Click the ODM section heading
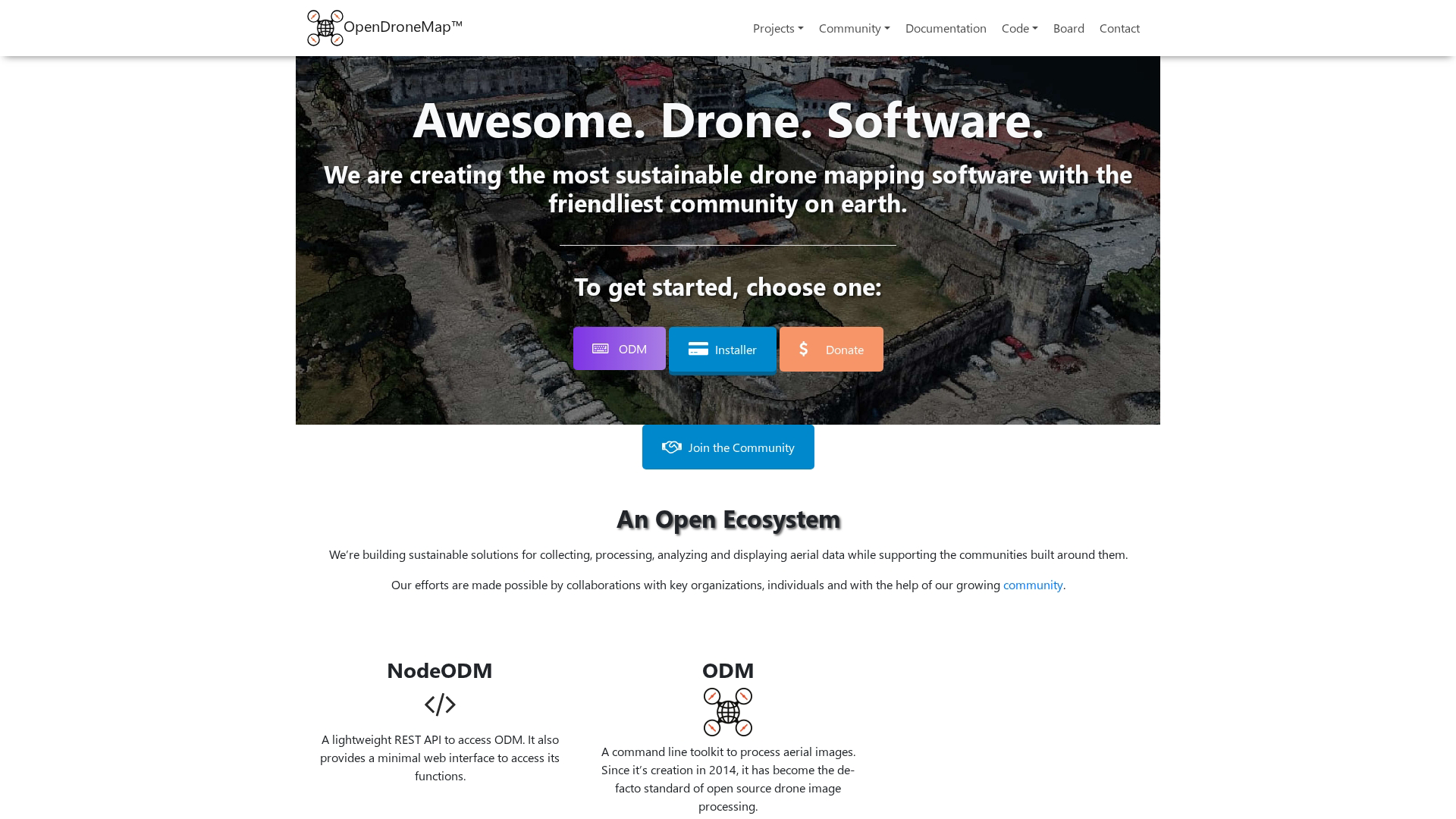Viewport: 1456px width, 819px height. [728, 670]
